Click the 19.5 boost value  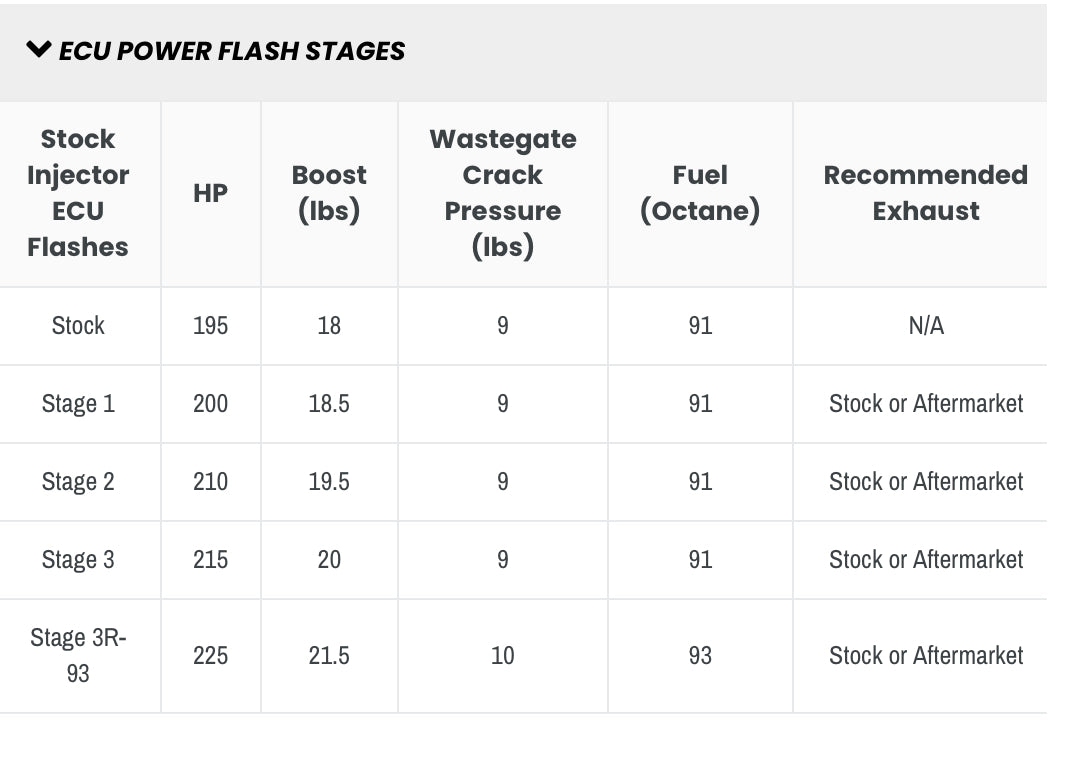(329, 482)
